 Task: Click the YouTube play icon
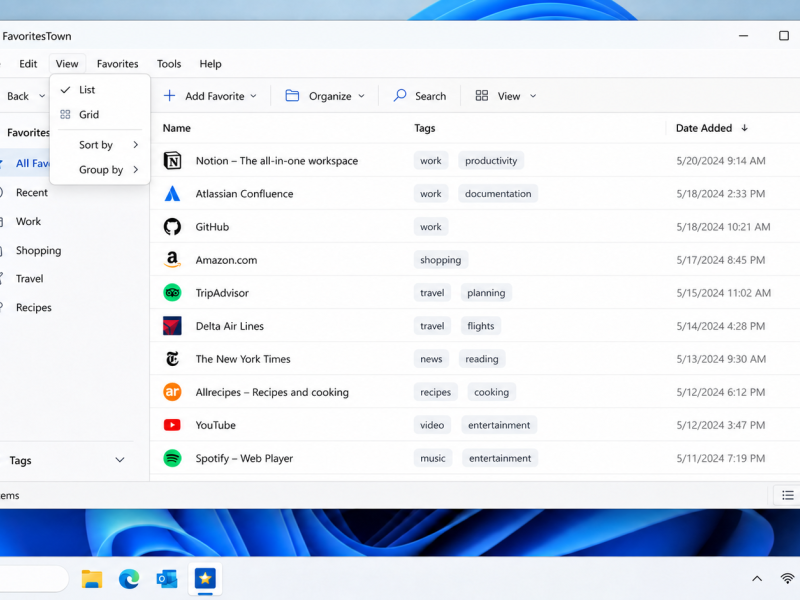172,425
